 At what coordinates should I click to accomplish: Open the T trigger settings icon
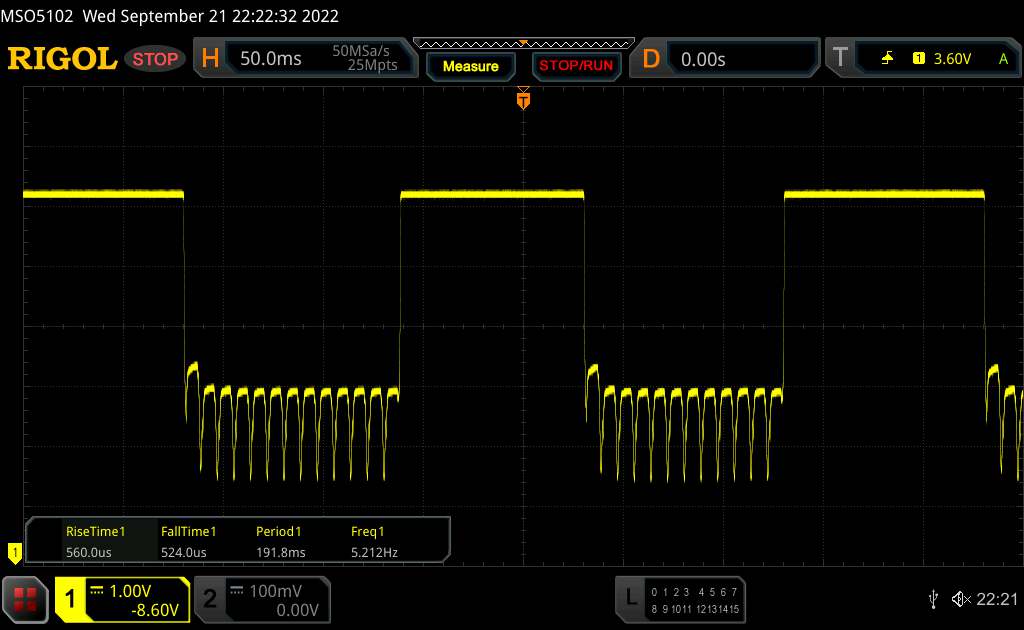[x=839, y=59]
